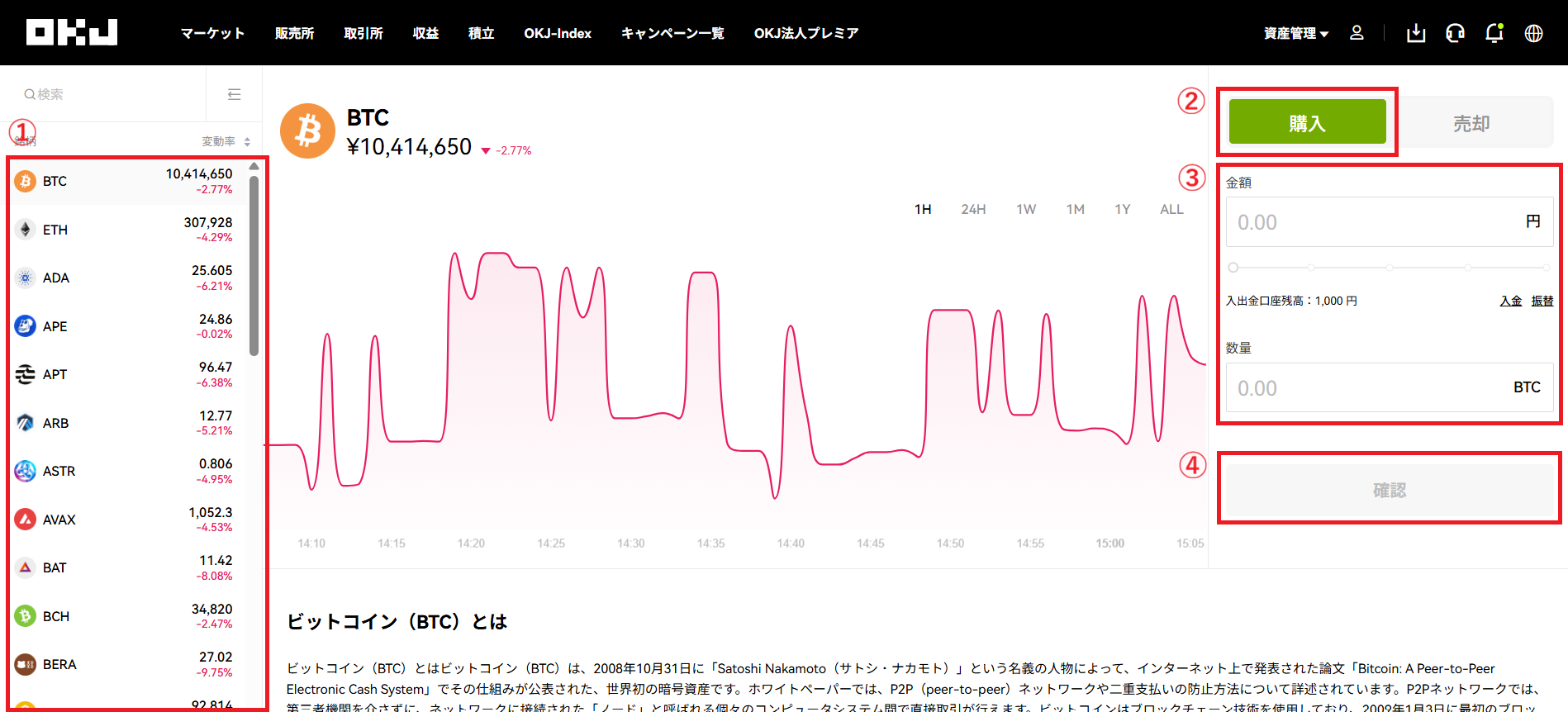Switch to the 購入 tab
The image size is (1568, 712).
point(1307,122)
